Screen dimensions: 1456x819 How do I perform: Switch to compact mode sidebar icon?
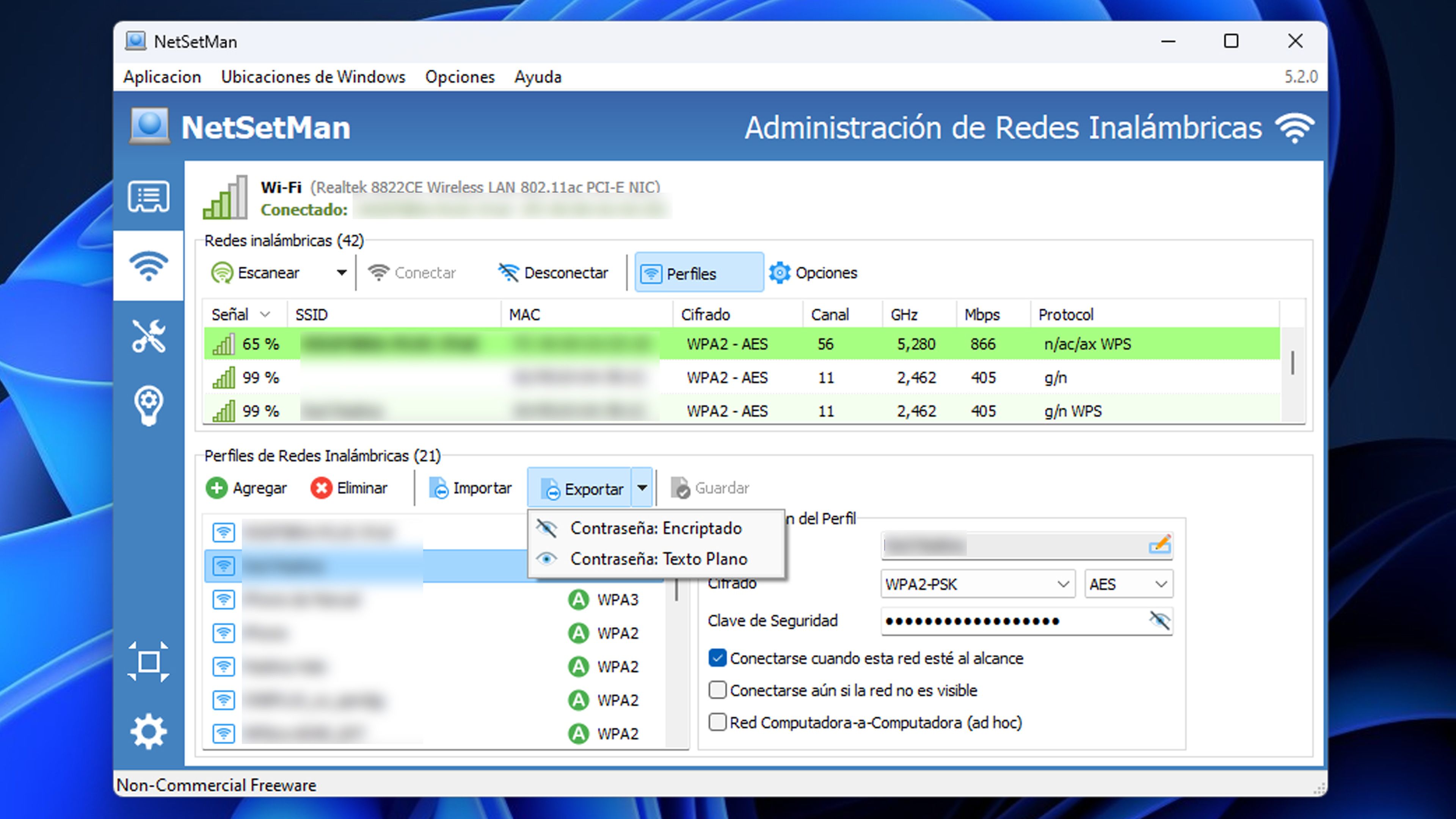[148, 662]
